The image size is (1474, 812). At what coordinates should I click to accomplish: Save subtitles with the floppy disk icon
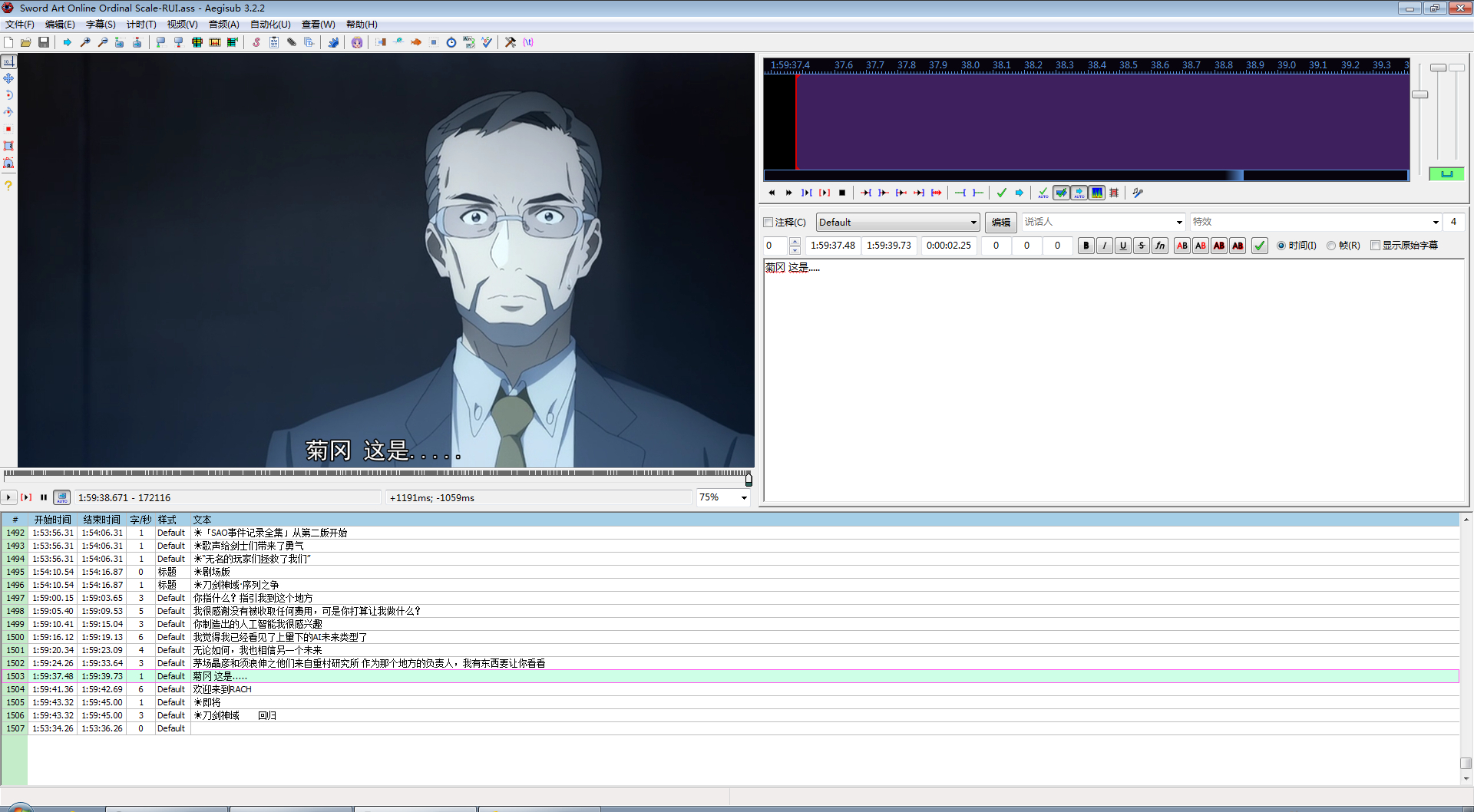coord(44,42)
